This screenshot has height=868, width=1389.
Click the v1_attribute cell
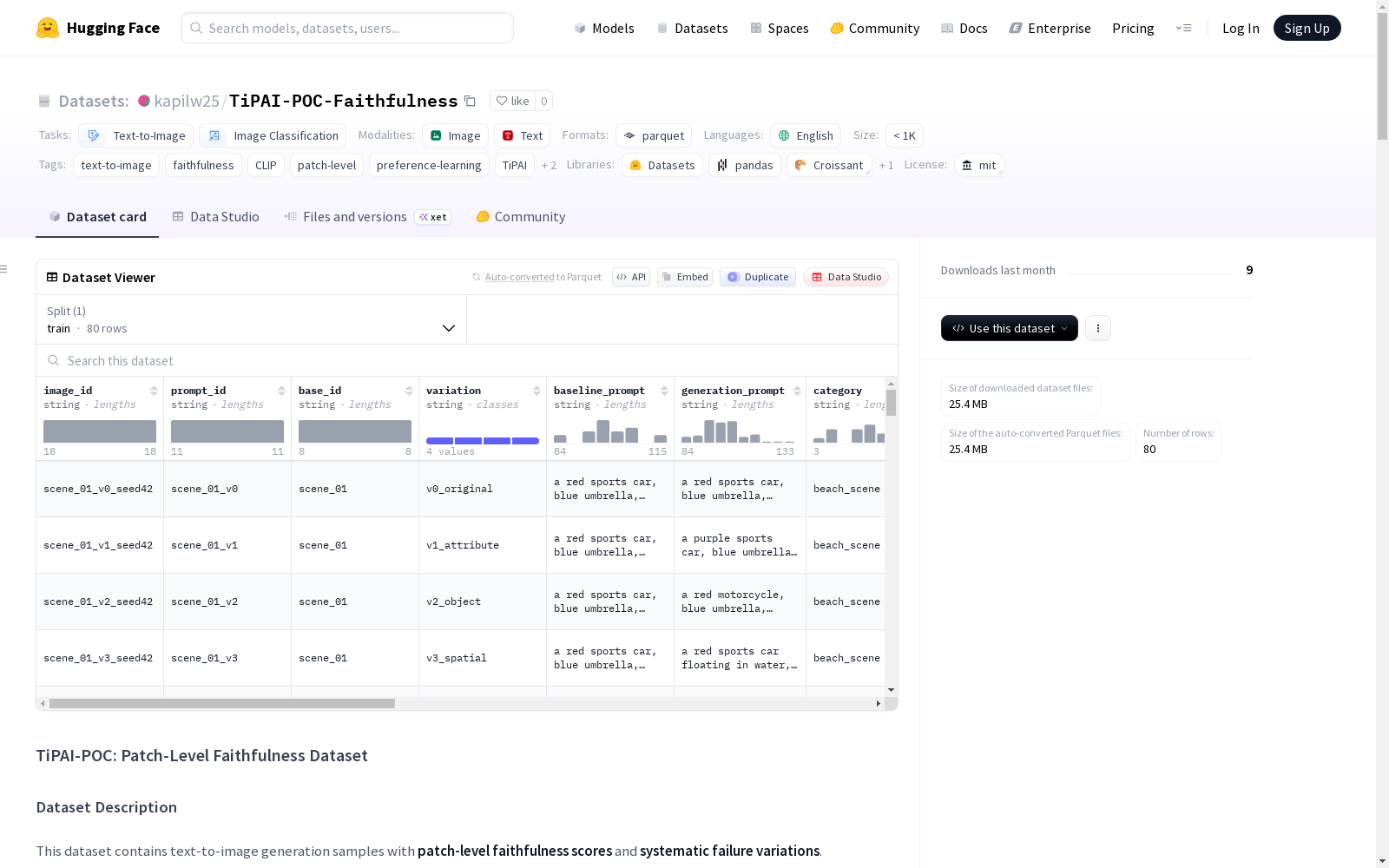[x=483, y=545]
